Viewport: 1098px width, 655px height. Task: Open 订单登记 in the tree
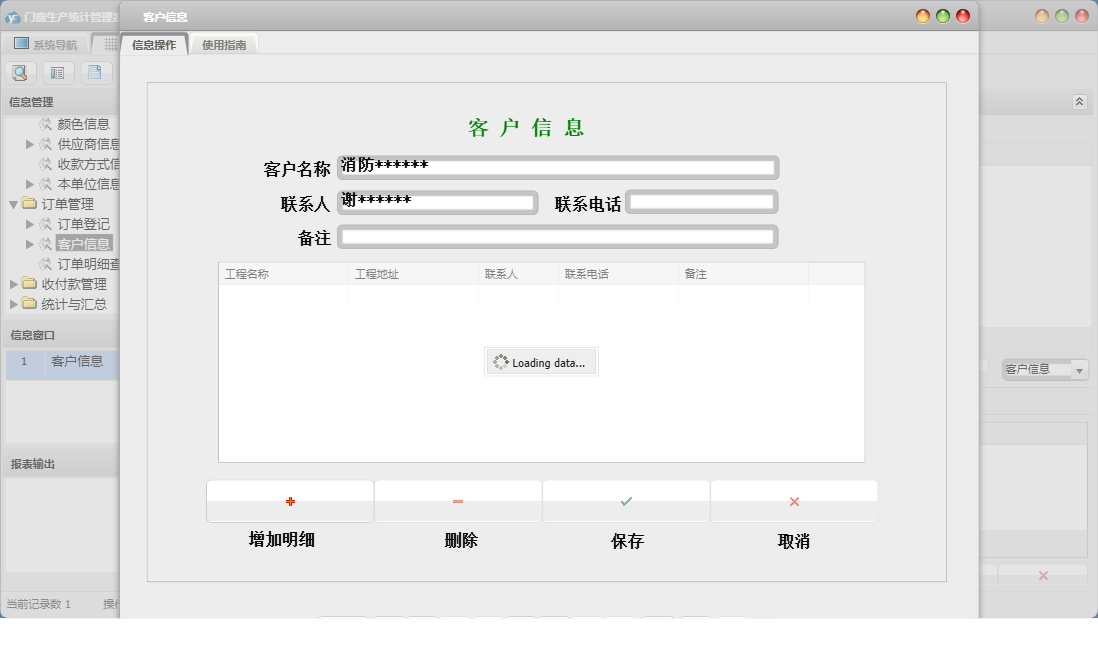click(83, 224)
